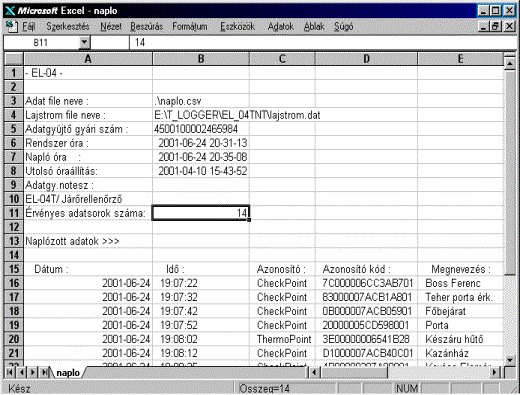Open the Súgó menu
Image resolution: width=520 pixels, height=395 pixels.
(x=344, y=26)
